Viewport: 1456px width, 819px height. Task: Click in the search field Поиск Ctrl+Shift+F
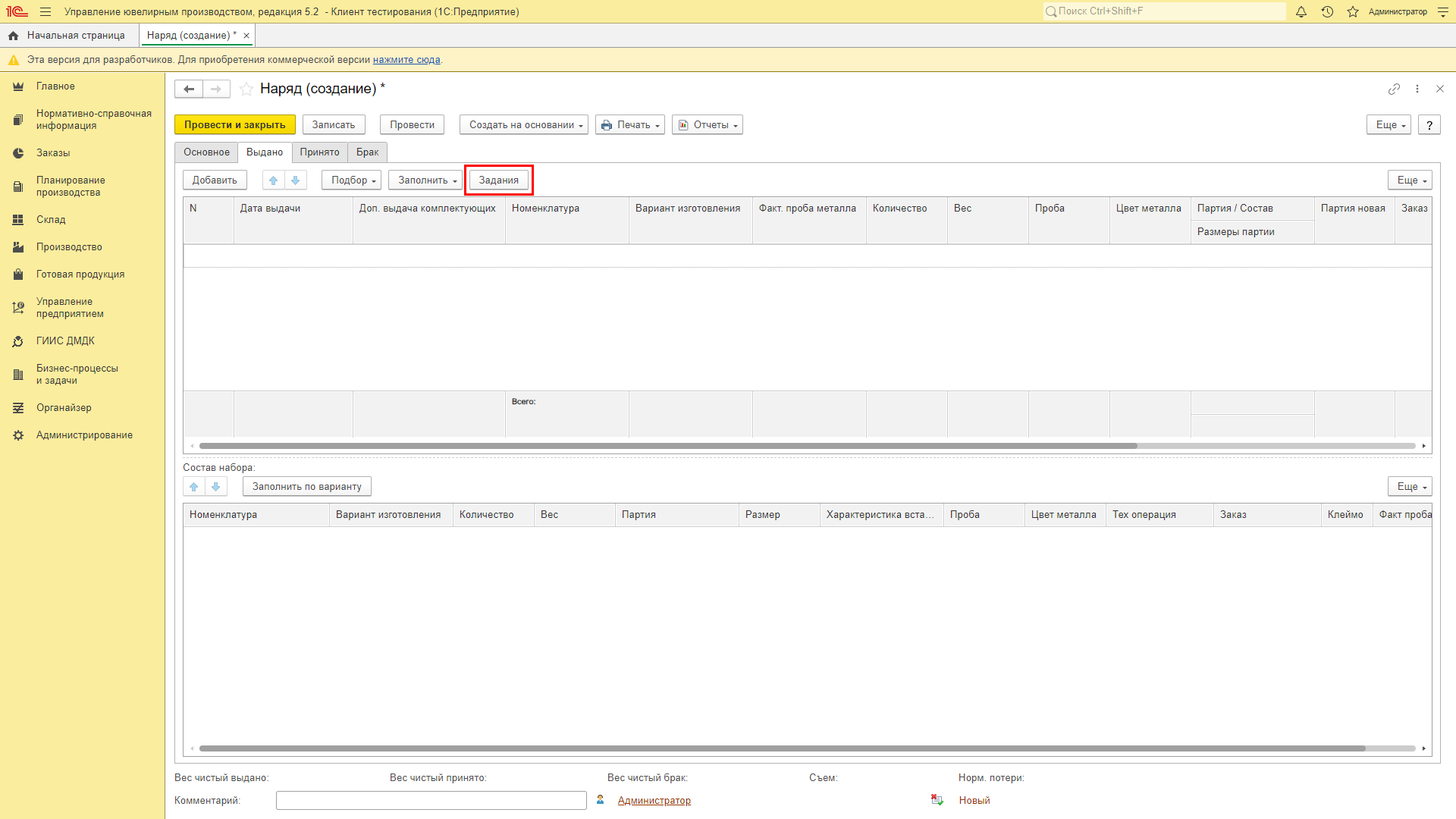pos(1164,11)
